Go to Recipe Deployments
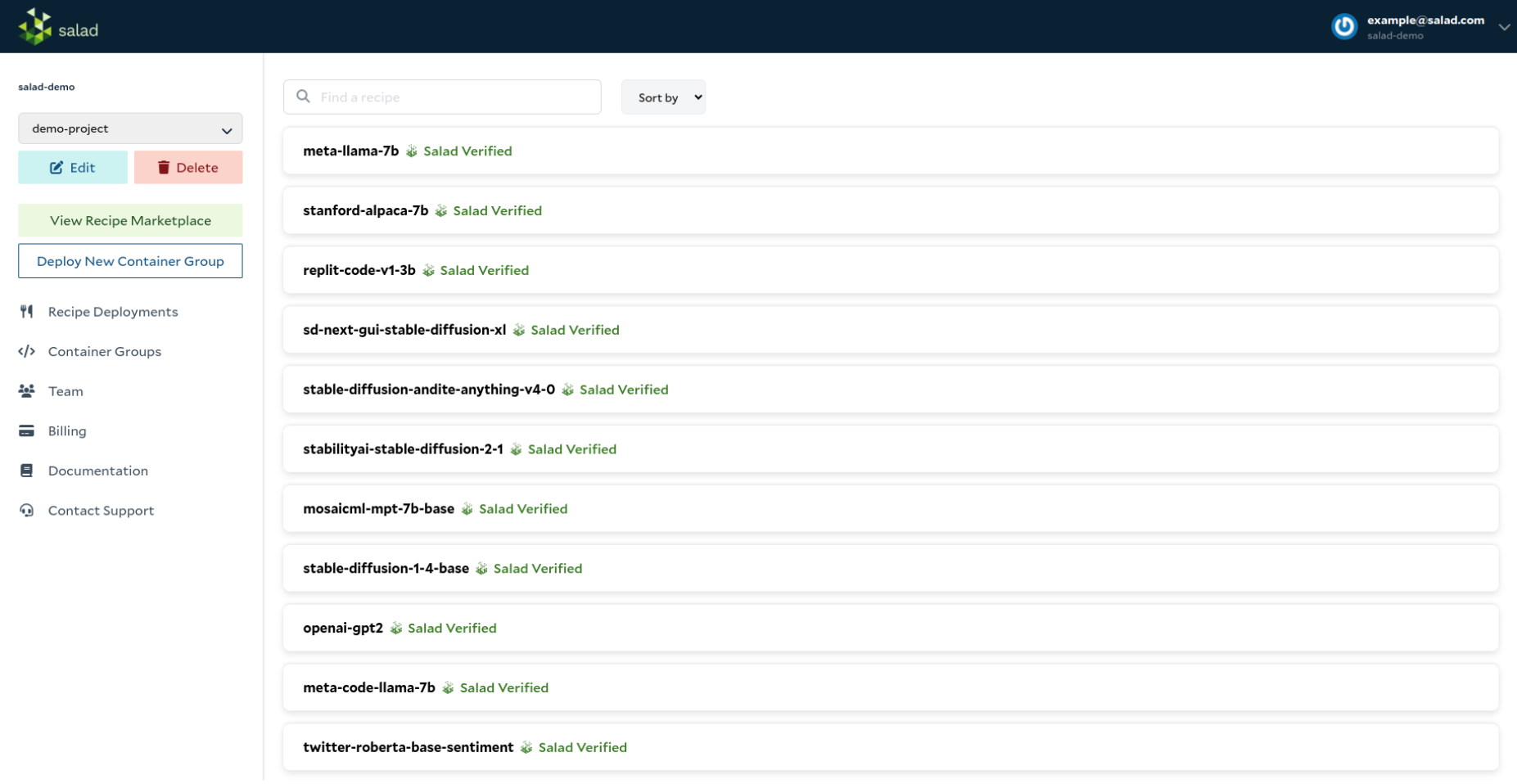The image size is (1517, 784). tap(113, 312)
